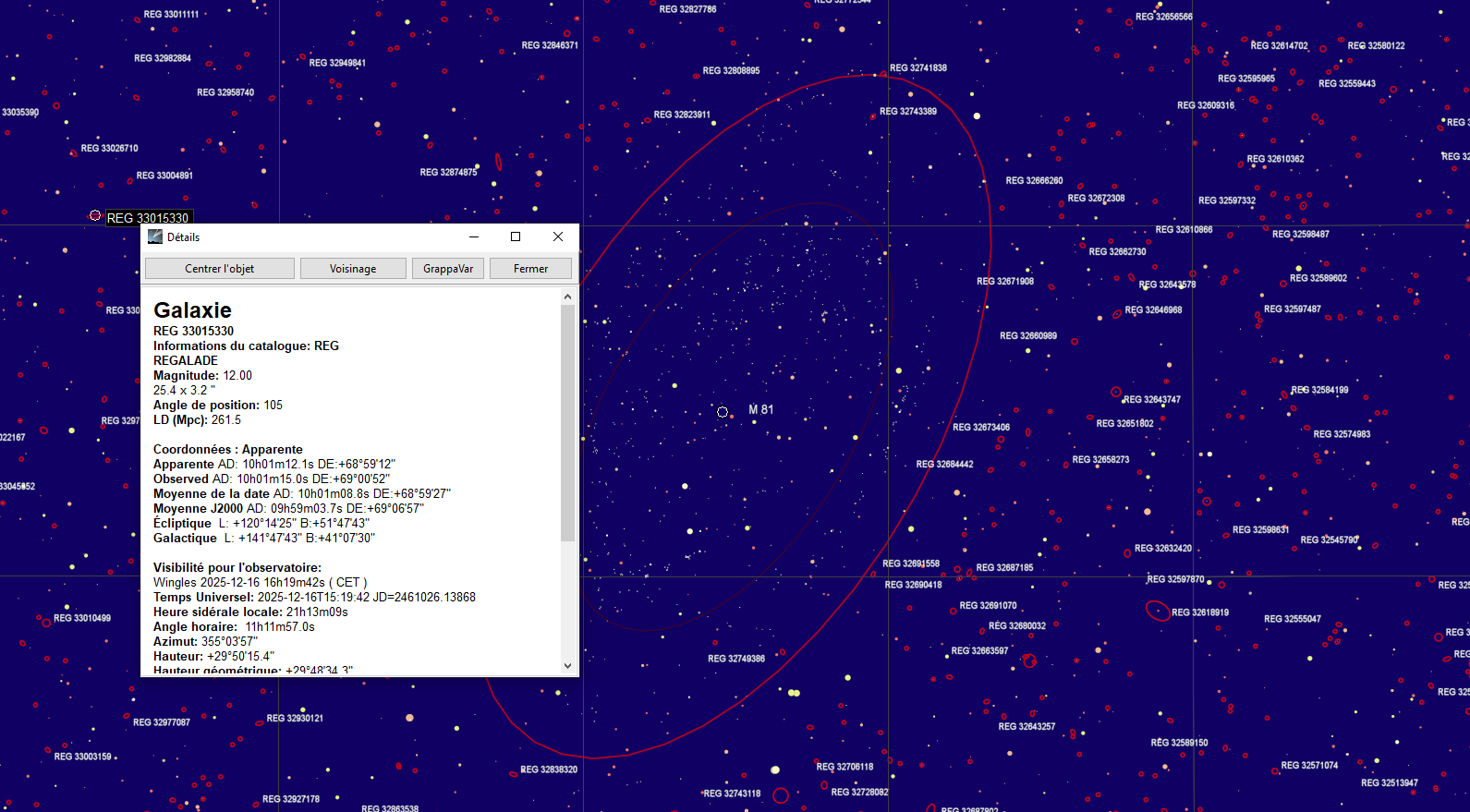
Task: Click the REG 32977087 label
Action: (x=162, y=722)
